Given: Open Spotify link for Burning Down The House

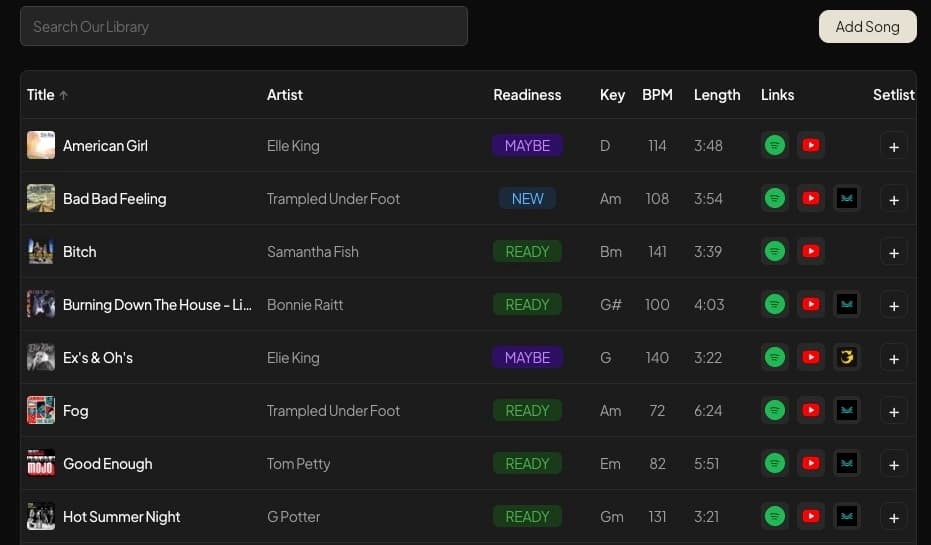Looking at the screenshot, I should tap(774, 305).
